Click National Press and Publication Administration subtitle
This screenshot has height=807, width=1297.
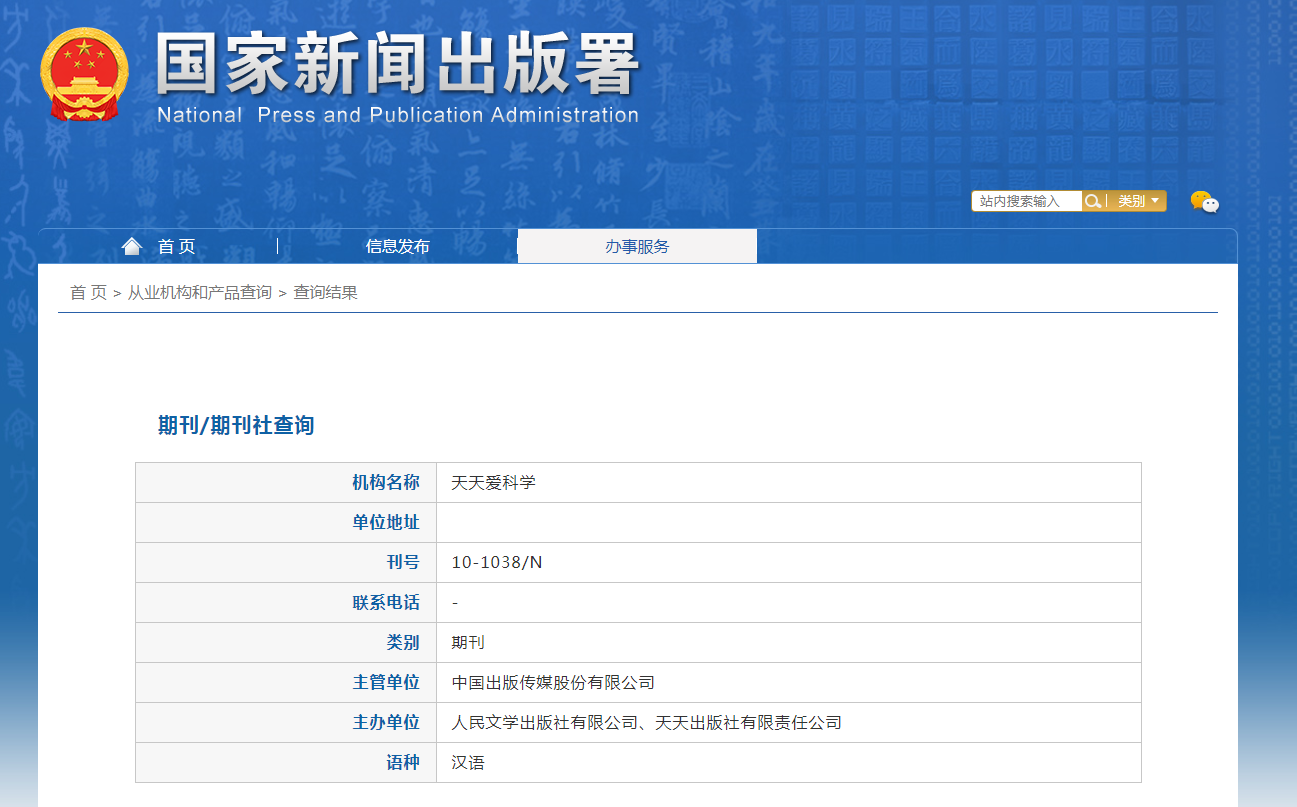(x=397, y=115)
